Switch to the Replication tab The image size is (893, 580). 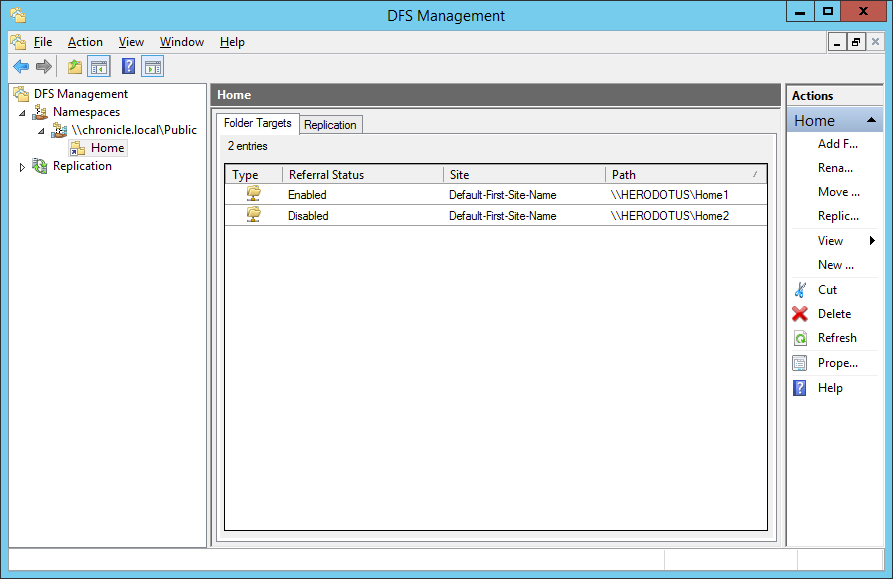click(x=330, y=125)
